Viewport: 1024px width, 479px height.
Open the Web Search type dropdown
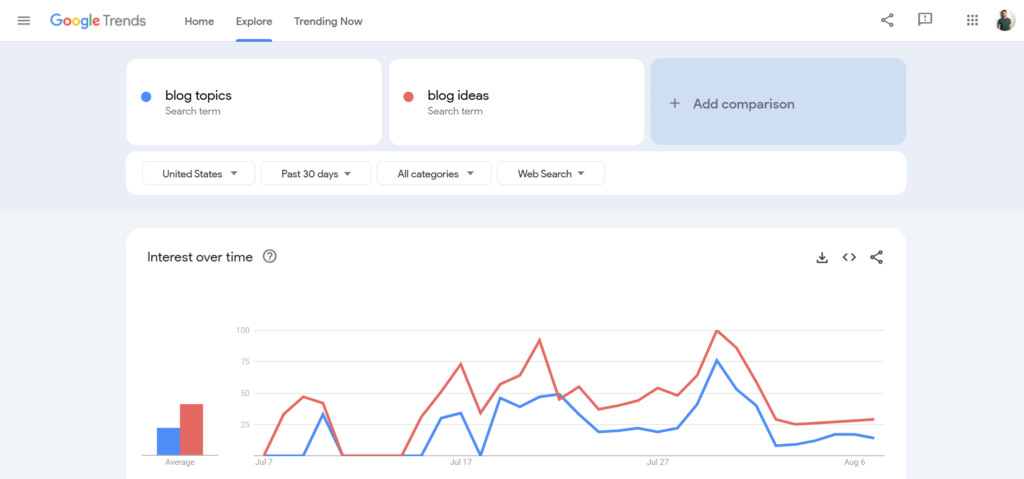coord(550,174)
